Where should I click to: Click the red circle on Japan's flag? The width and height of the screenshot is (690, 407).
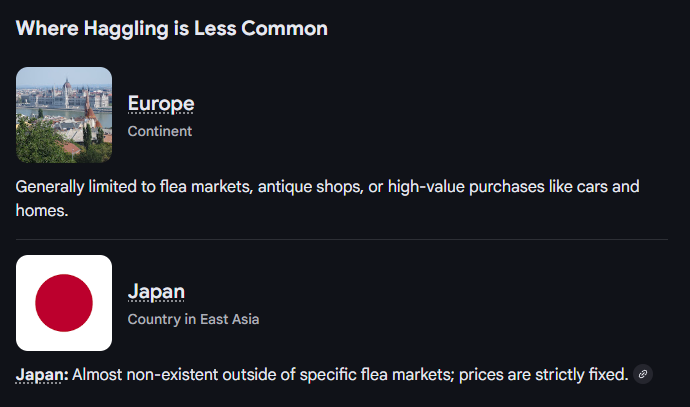pos(64,303)
